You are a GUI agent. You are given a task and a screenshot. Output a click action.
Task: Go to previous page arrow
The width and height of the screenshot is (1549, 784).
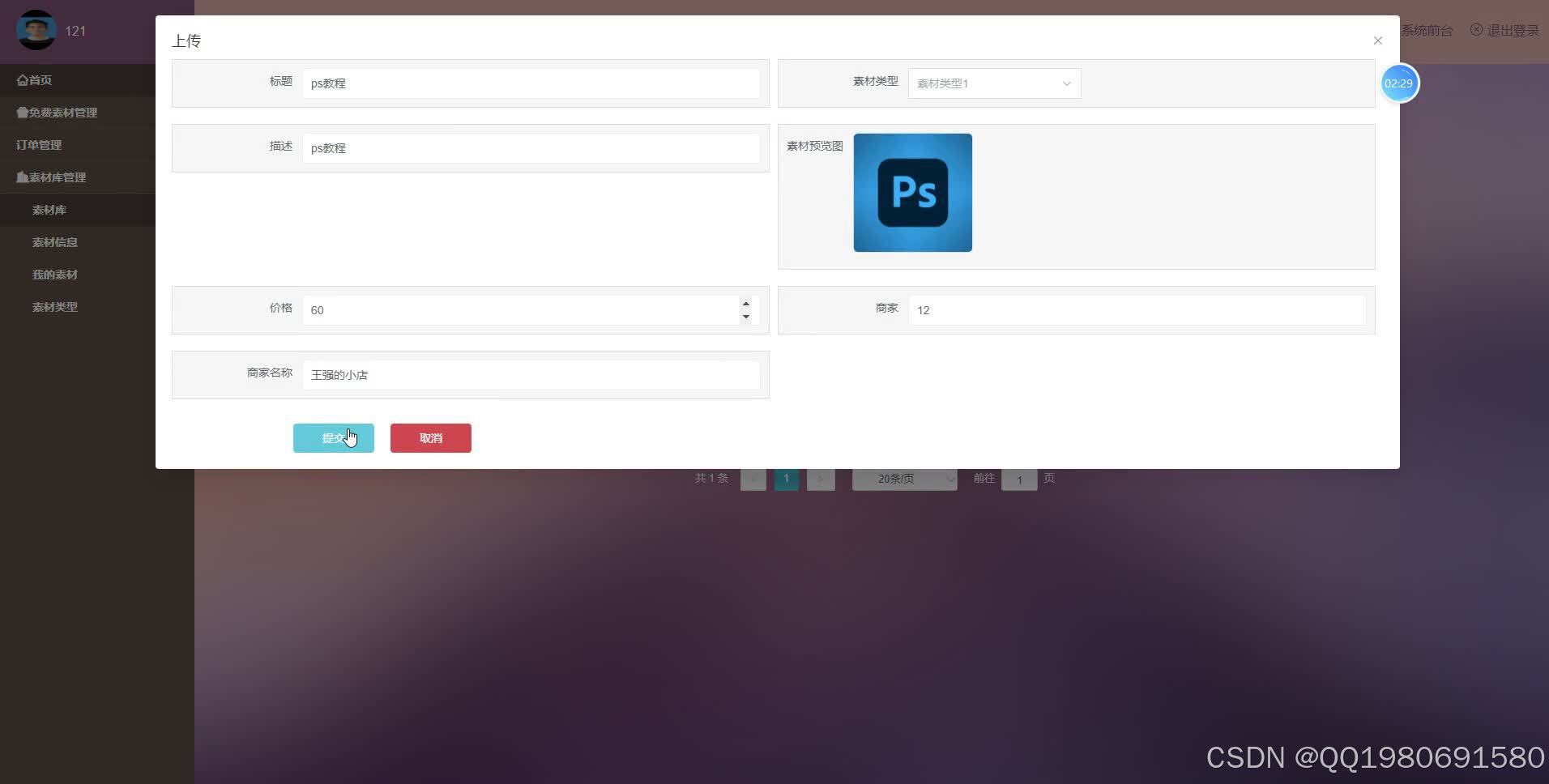753,479
